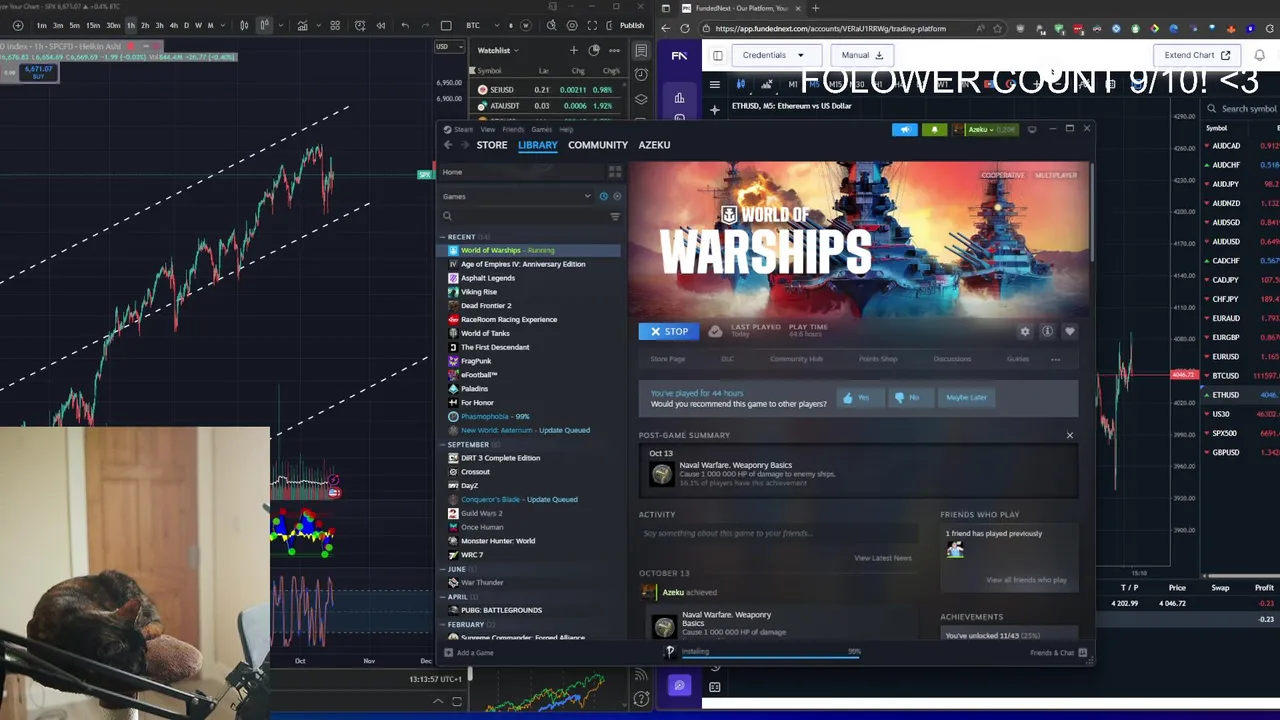Expand more game links ellipsis
This screenshot has width=1280, height=720.
pyautogui.click(x=1055, y=359)
